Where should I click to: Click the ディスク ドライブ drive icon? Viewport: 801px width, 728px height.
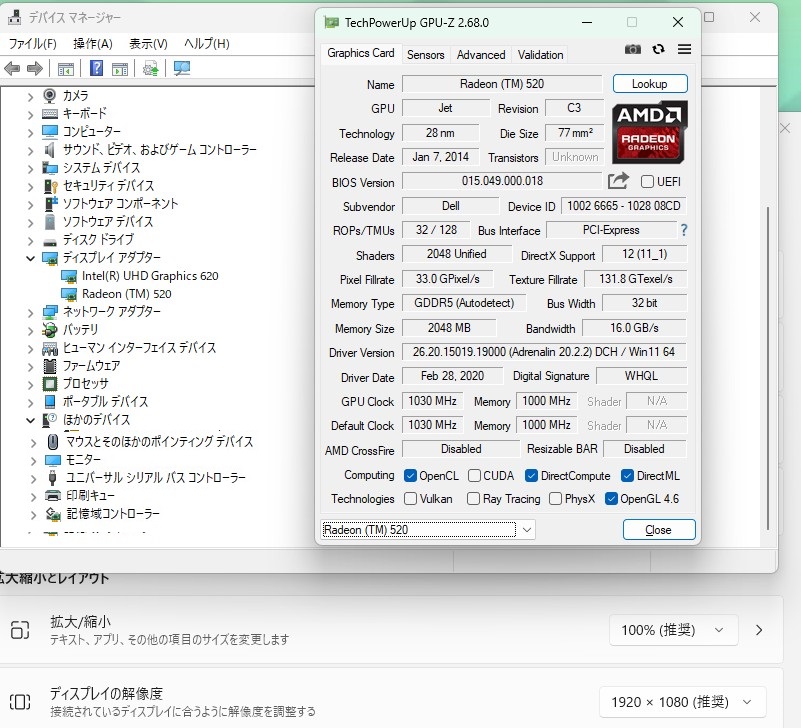coord(50,241)
